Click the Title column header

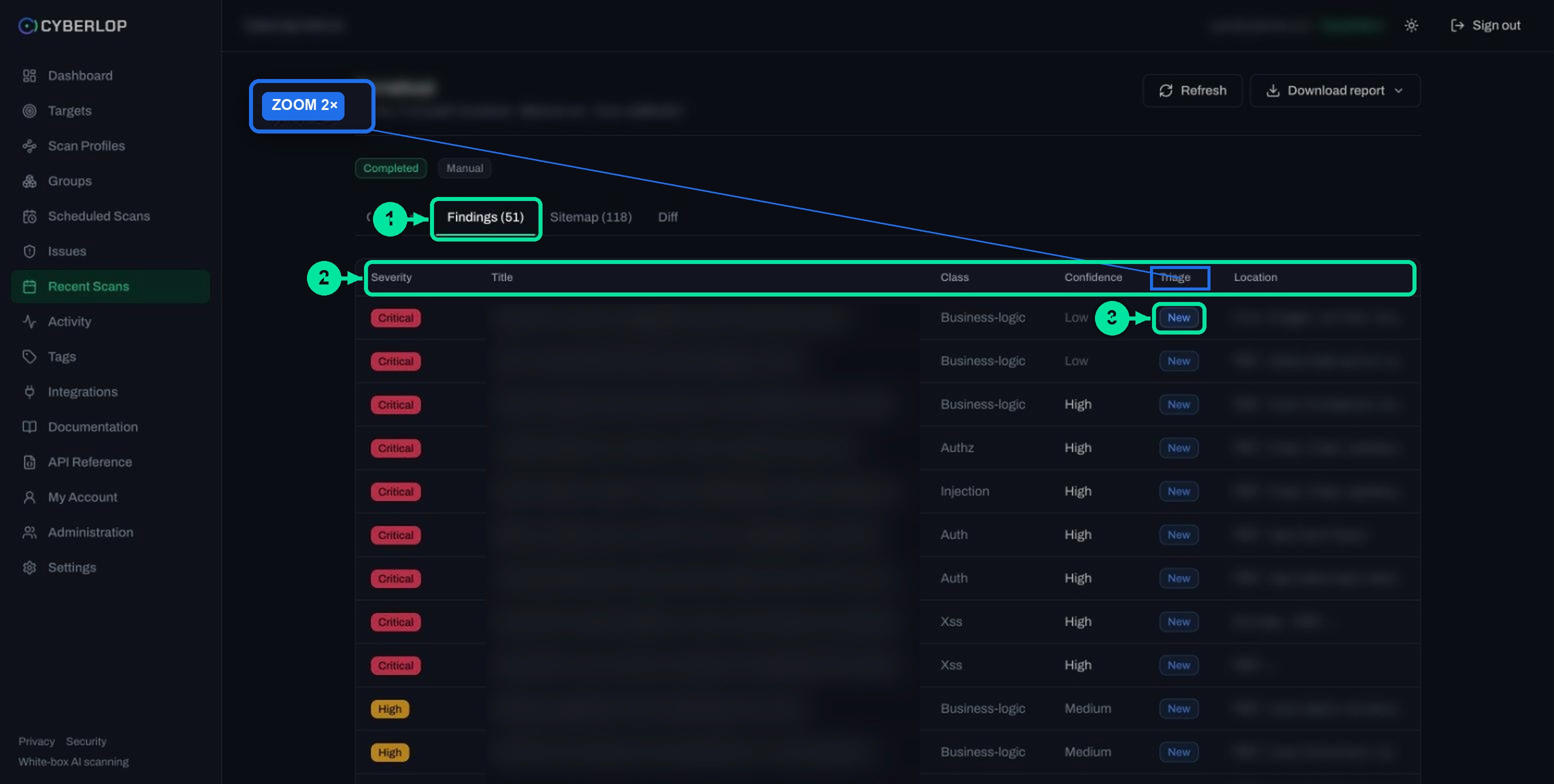pos(501,277)
